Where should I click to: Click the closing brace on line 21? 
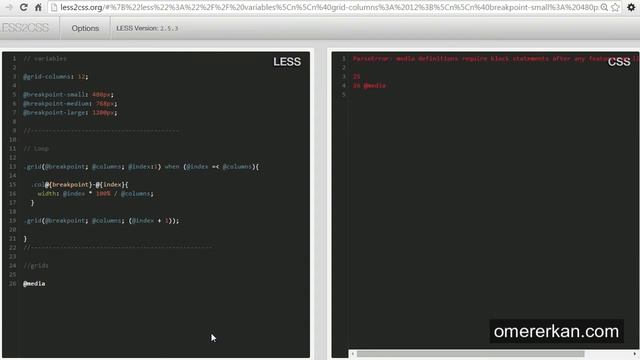[25, 238]
